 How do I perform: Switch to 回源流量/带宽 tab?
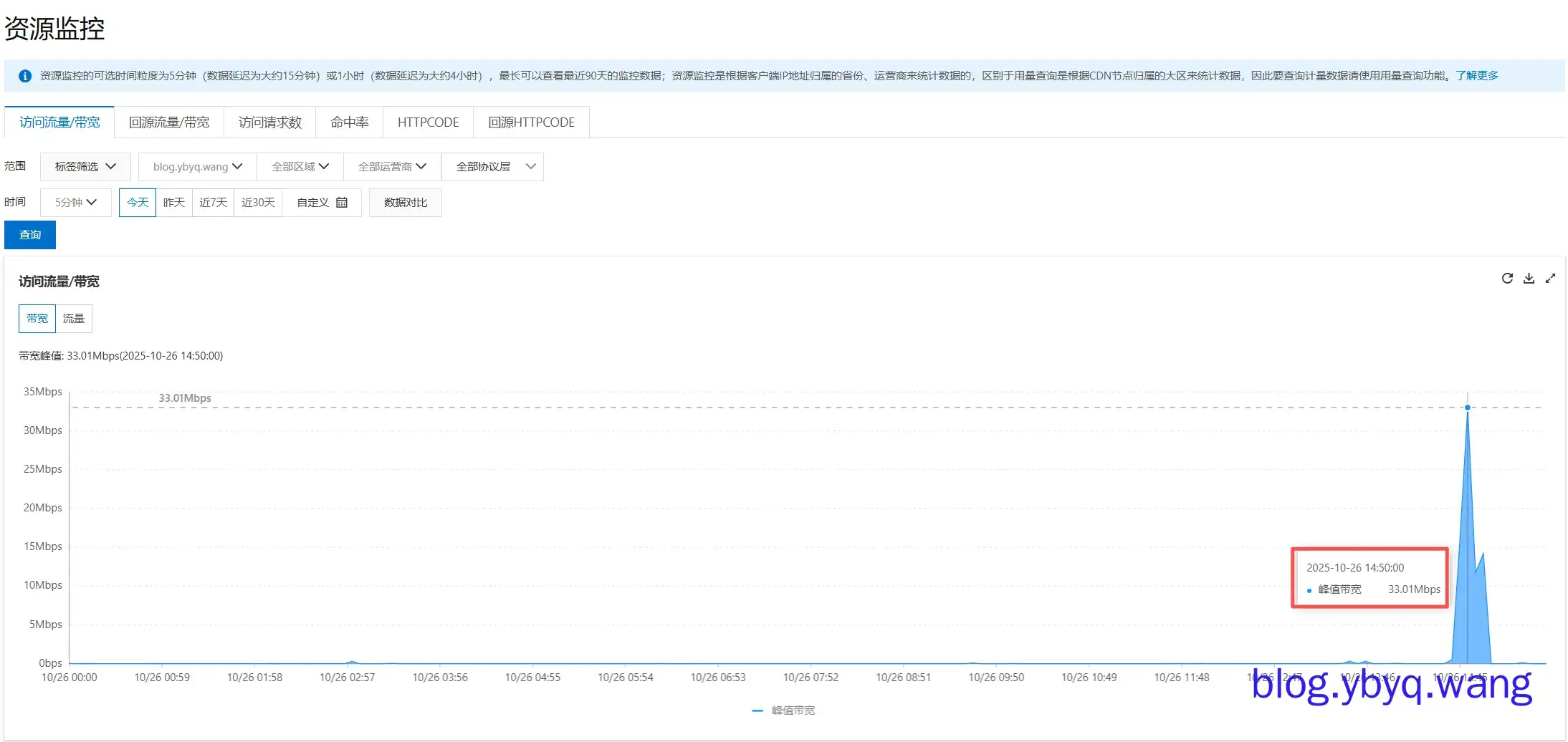click(x=169, y=122)
